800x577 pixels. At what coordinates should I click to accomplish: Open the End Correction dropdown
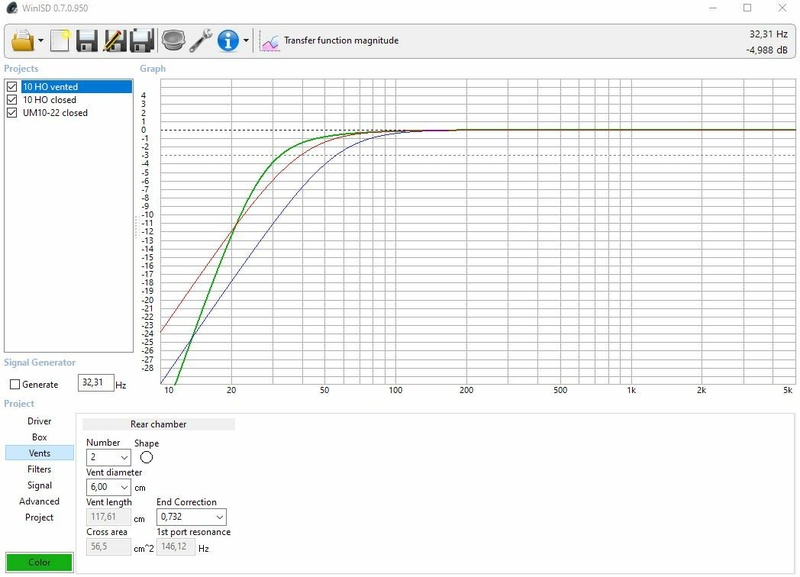pos(191,517)
